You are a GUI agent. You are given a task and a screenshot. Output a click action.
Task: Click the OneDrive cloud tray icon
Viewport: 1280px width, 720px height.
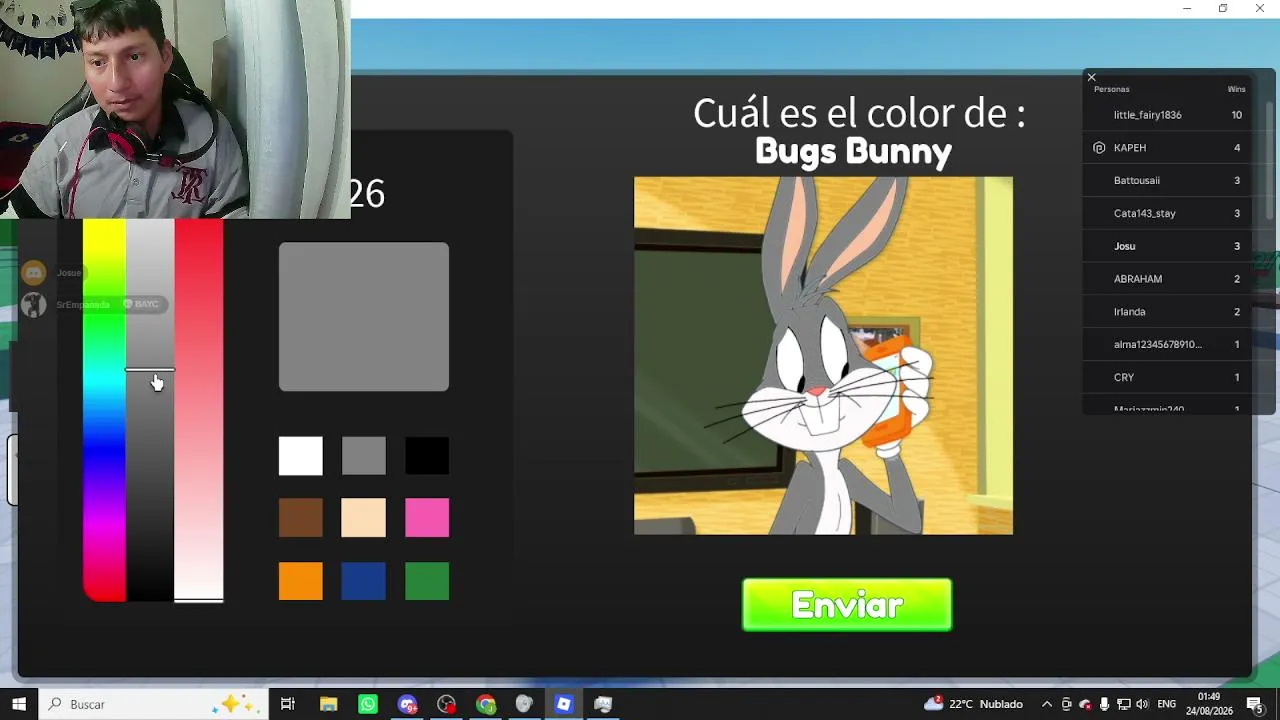[x=1085, y=704]
